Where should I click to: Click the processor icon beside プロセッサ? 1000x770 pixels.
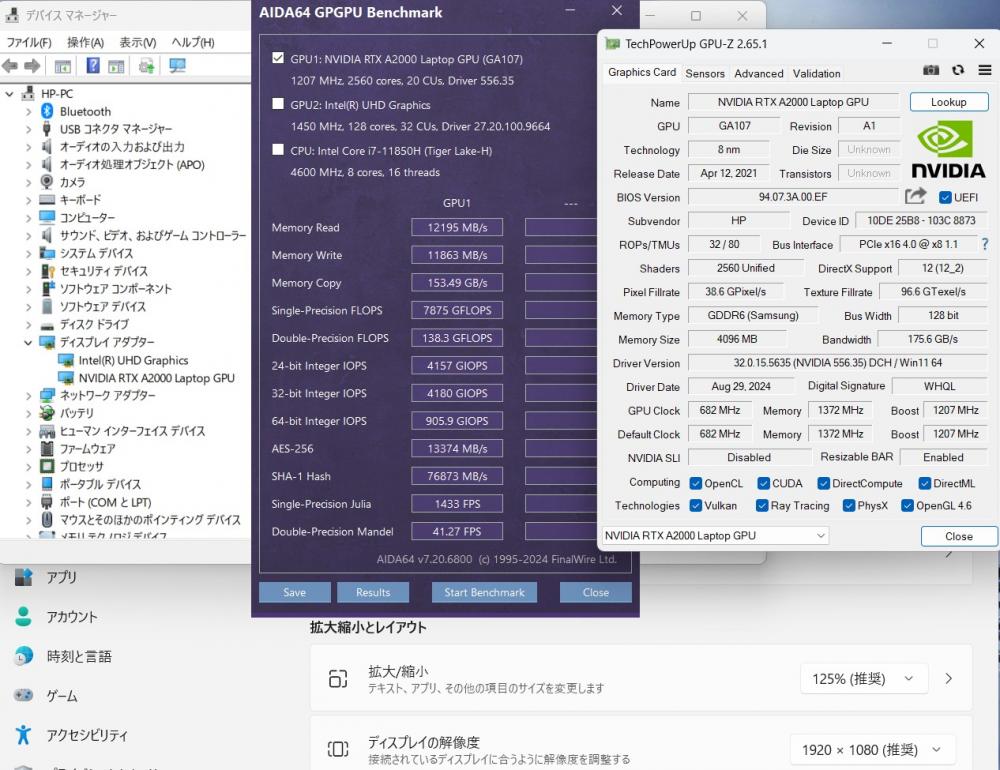(x=47, y=466)
